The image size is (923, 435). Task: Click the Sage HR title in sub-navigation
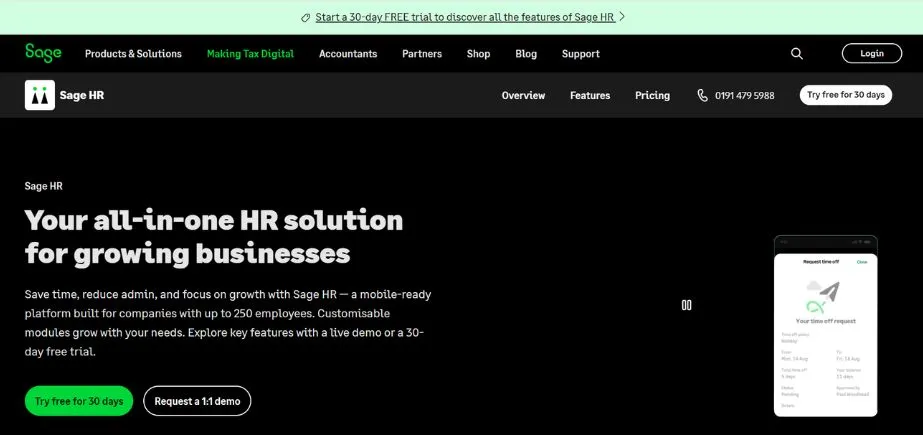[82, 95]
